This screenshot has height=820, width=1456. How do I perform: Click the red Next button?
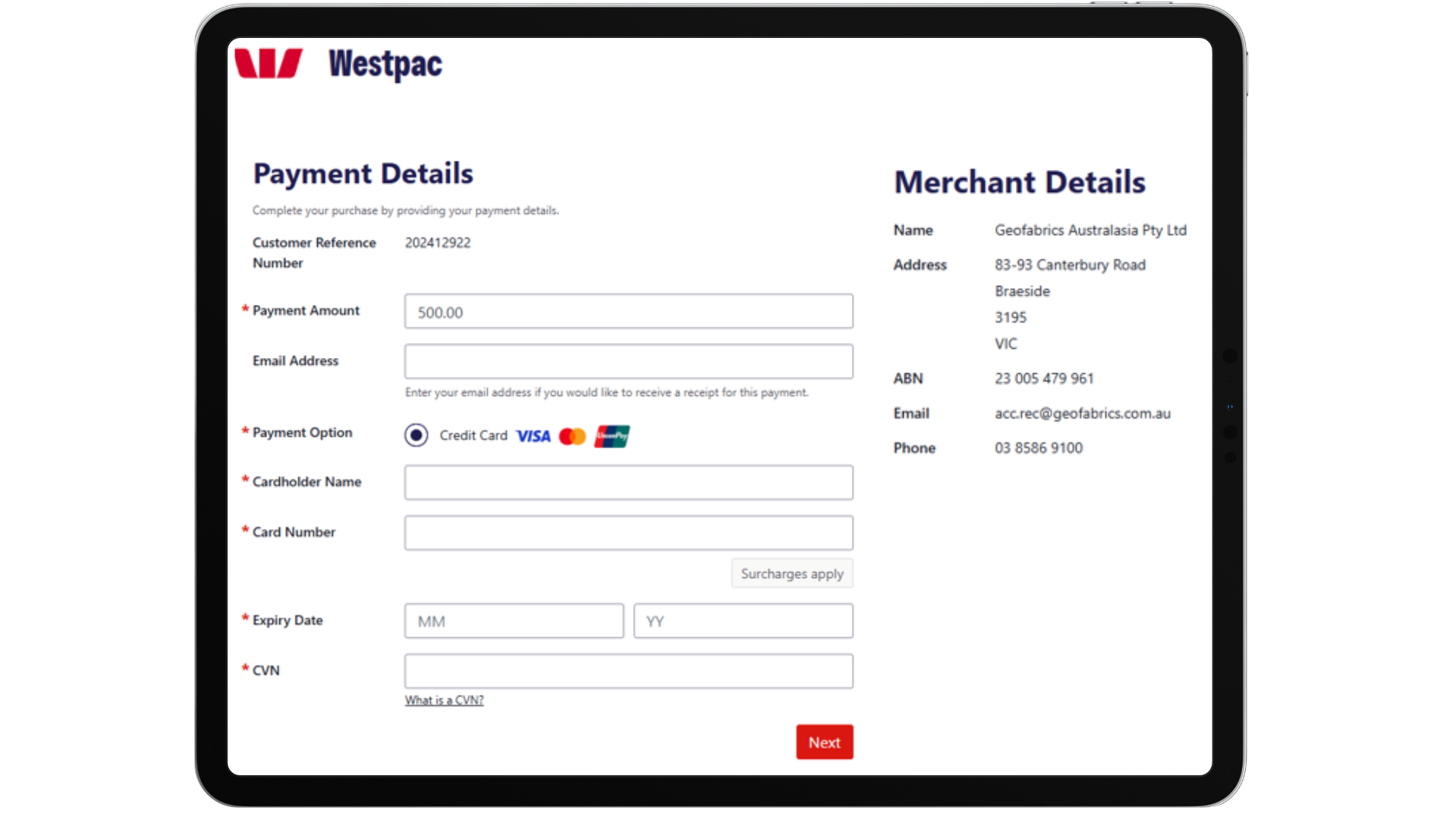824,742
